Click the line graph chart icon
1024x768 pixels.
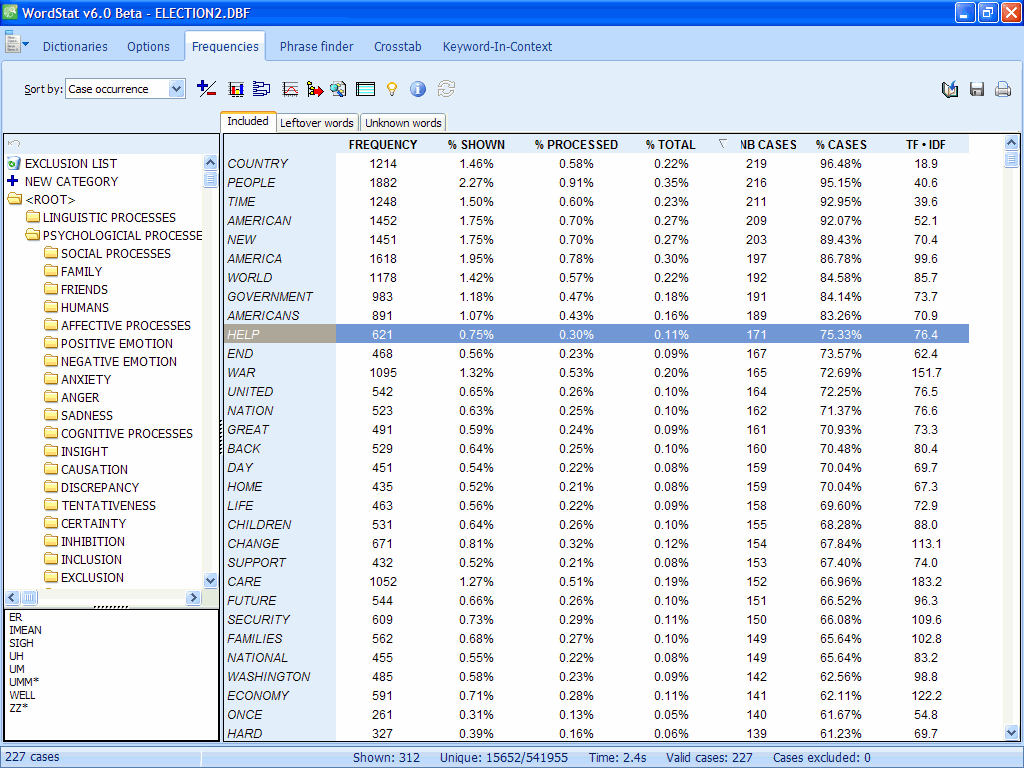point(290,89)
